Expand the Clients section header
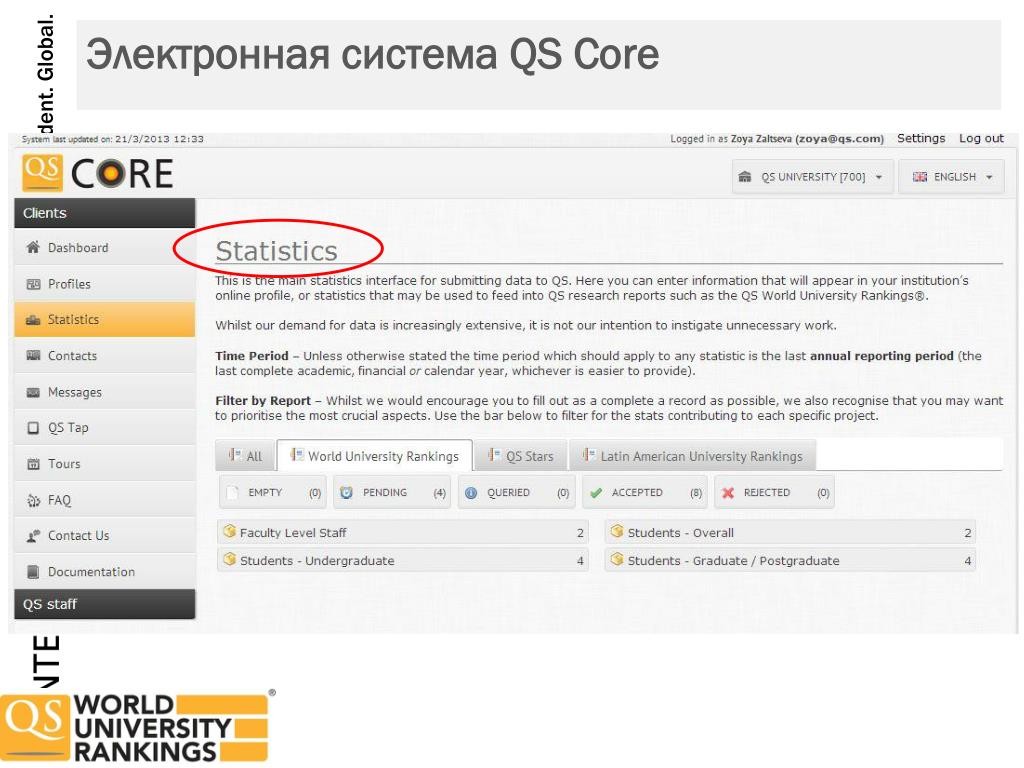Image resolution: width=1024 pixels, height=768 pixels. coord(104,213)
